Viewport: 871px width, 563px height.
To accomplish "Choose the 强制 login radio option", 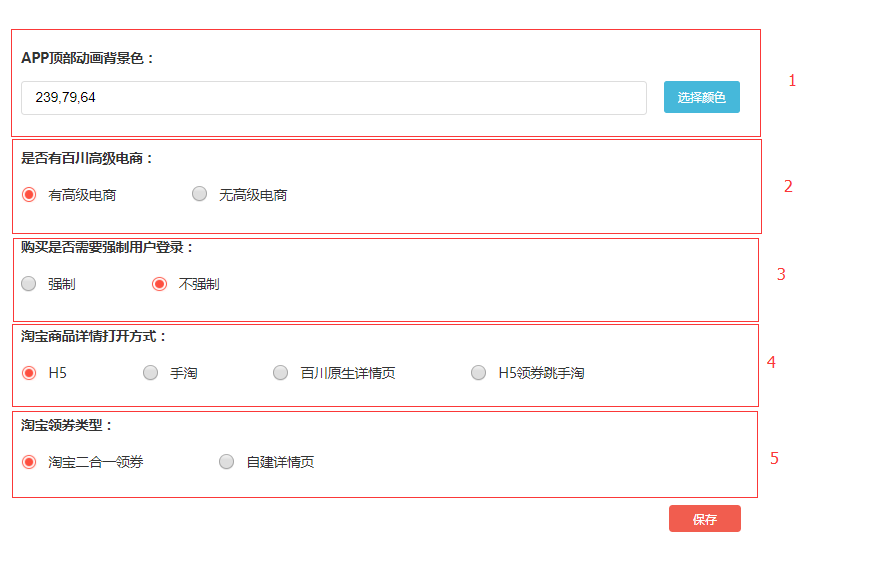I will pyautogui.click(x=29, y=284).
